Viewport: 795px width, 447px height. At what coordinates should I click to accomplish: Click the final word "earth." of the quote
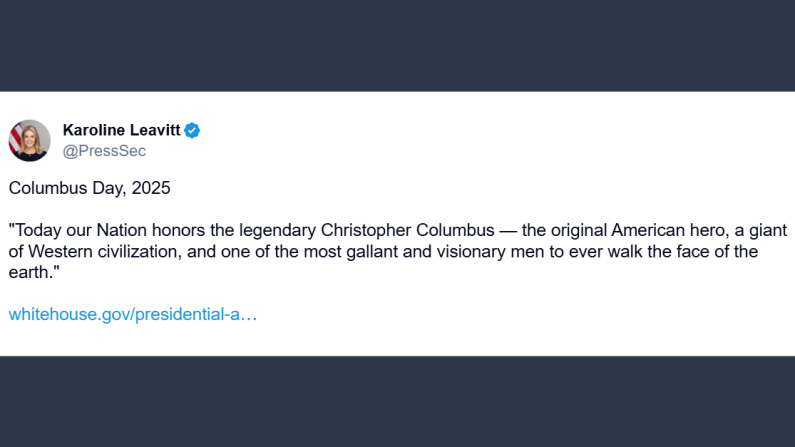tap(32, 272)
